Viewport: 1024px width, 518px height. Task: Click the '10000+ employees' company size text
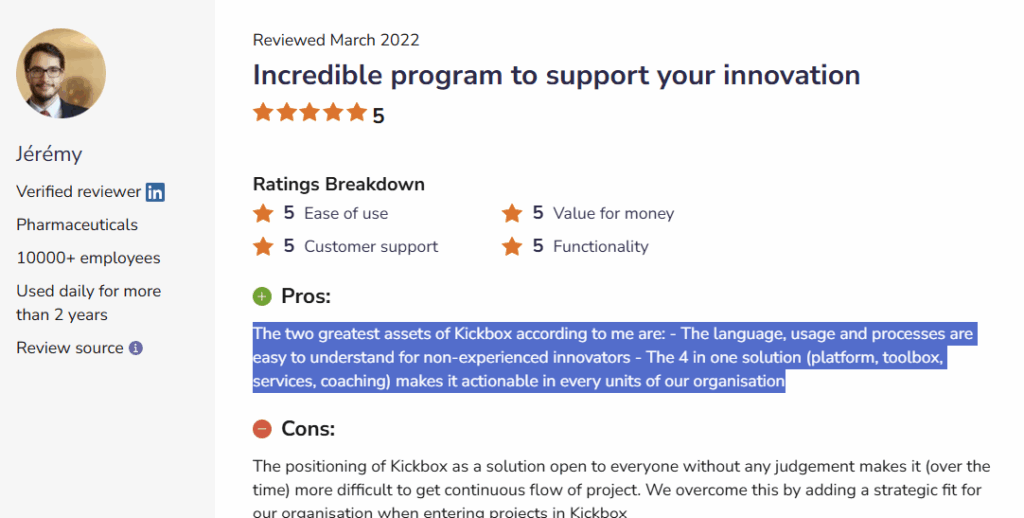(x=88, y=258)
